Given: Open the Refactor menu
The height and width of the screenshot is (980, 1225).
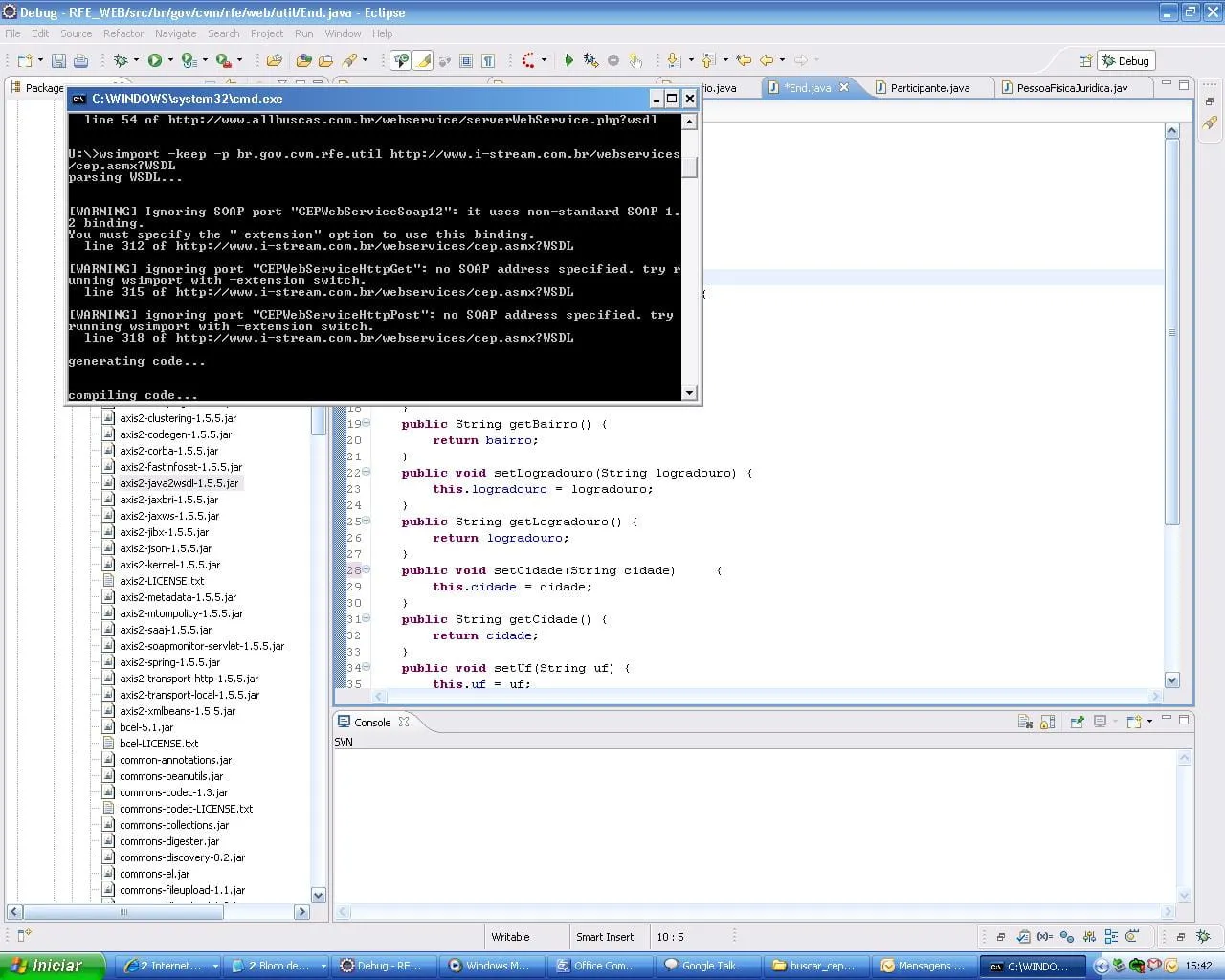Looking at the screenshot, I should [122, 33].
